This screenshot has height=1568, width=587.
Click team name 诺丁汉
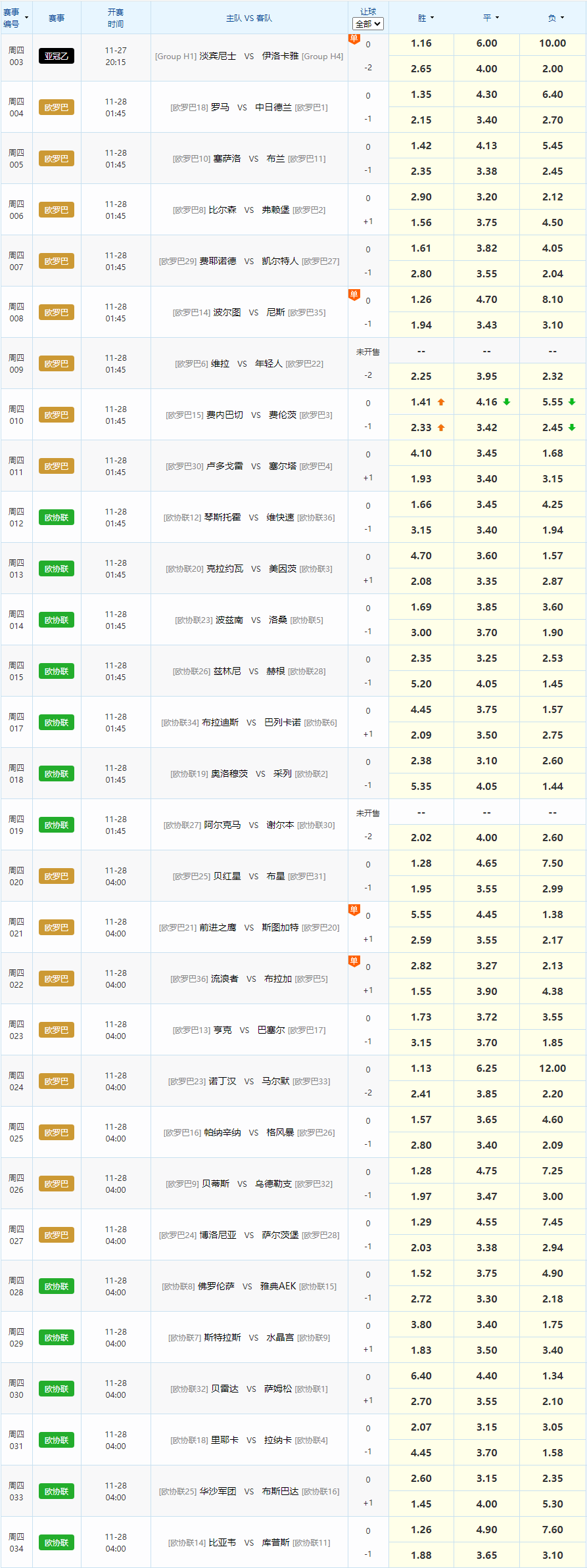[x=222, y=1081]
